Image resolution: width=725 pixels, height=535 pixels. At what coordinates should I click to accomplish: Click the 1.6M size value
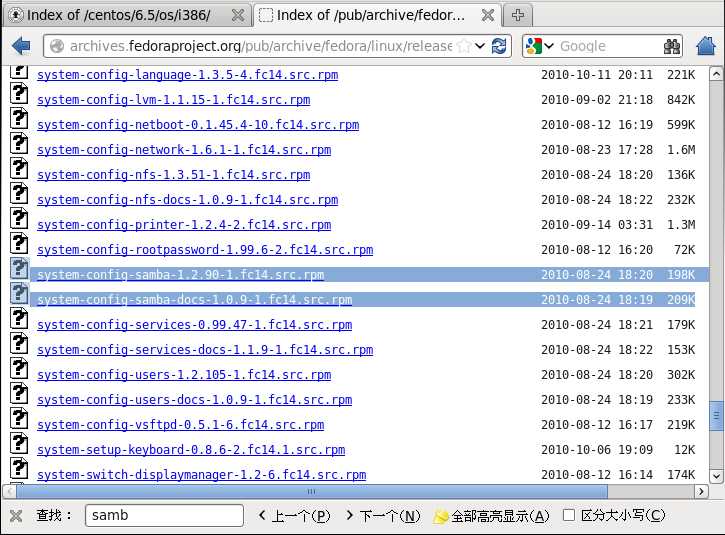tap(681, 150)
